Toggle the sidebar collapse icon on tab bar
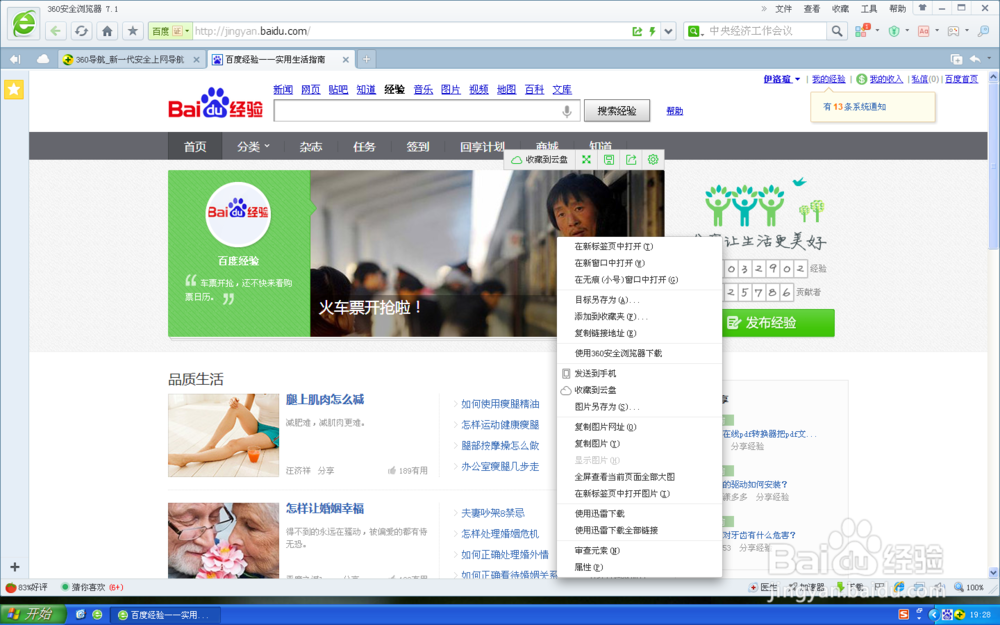 click(15, 59)
